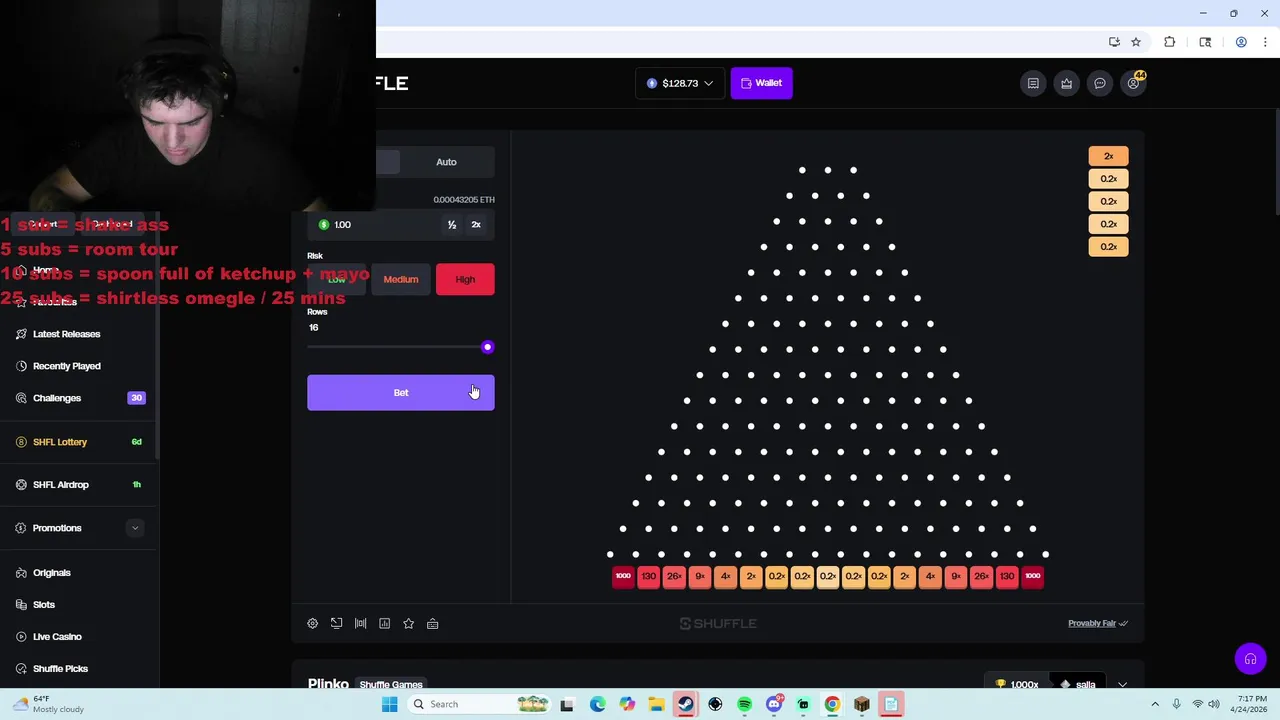Open balance $128.73 currency dropdown
The height and width of the screenshot is (720, 1280).
point(680,83)
